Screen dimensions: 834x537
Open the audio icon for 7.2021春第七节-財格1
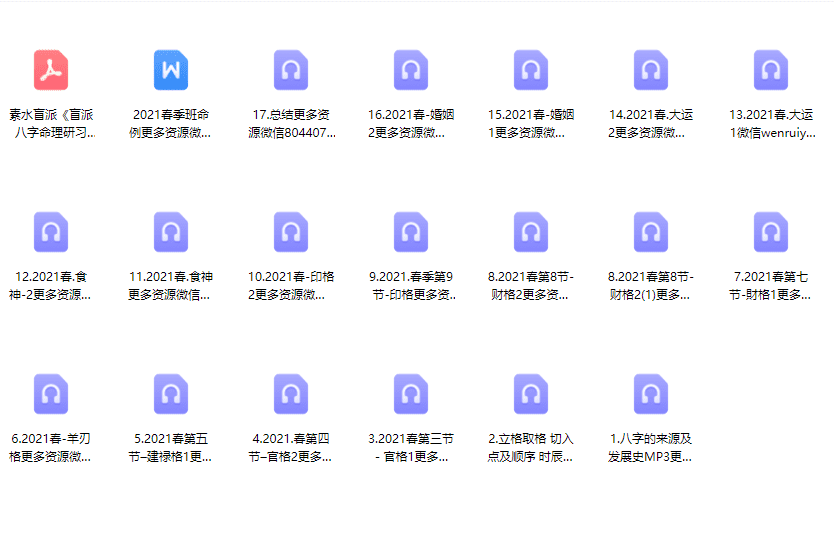(771, 232)
